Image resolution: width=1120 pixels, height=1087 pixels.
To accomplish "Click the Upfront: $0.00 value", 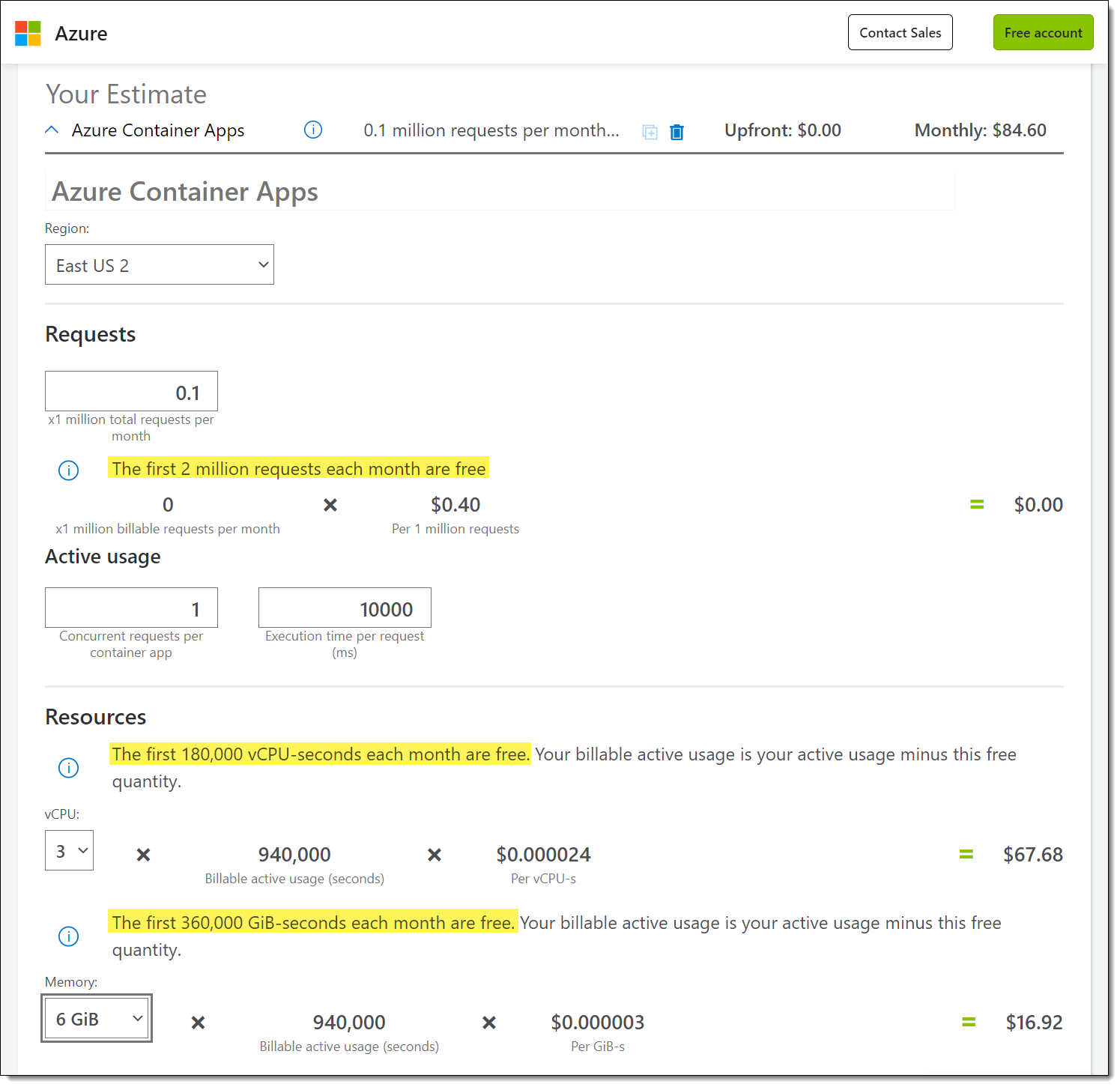I will click(x=783, y=130).
